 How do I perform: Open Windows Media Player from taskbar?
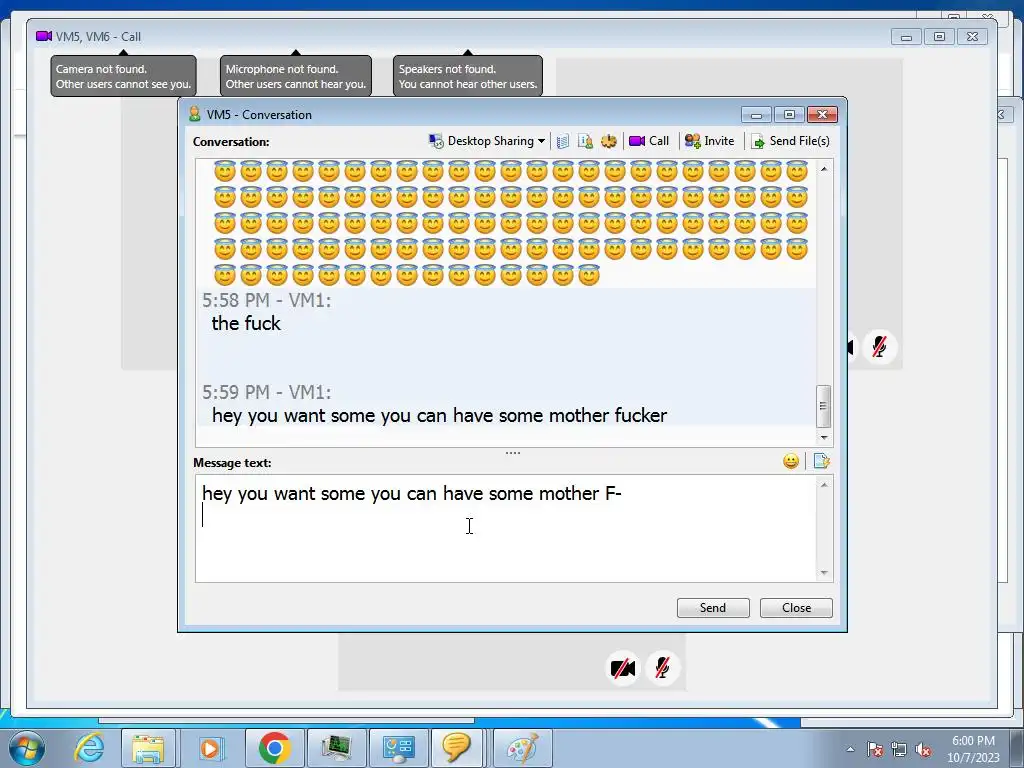pos(211,748)
